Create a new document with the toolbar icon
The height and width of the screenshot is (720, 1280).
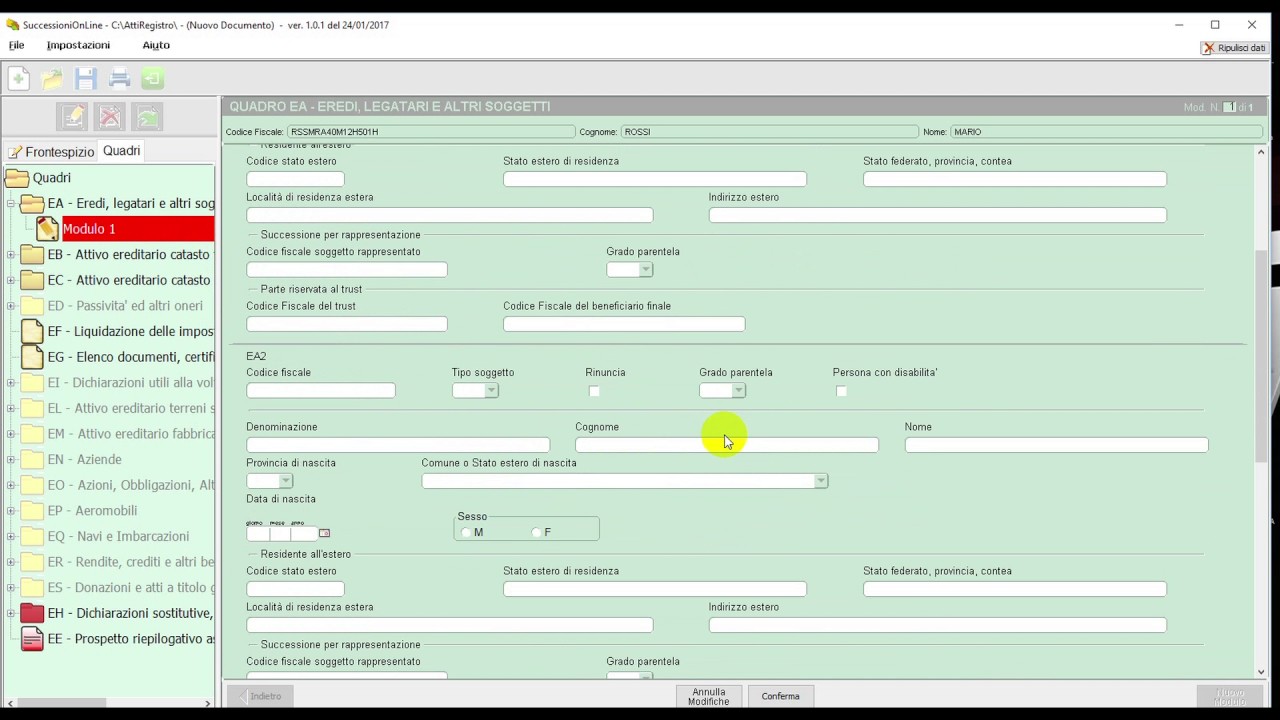(x=18, y=78)
